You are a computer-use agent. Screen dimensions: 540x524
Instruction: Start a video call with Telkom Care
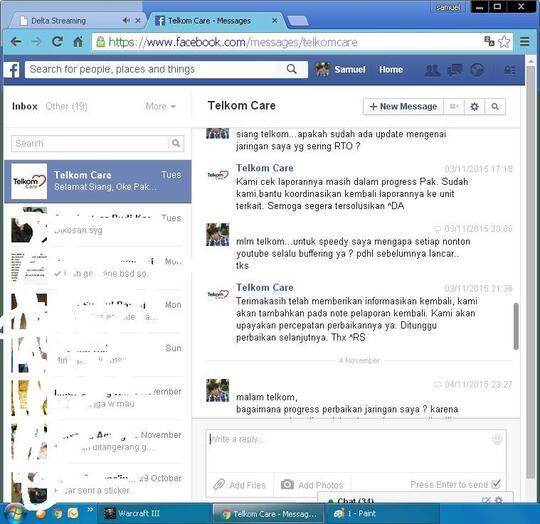[x=454, y=107]
